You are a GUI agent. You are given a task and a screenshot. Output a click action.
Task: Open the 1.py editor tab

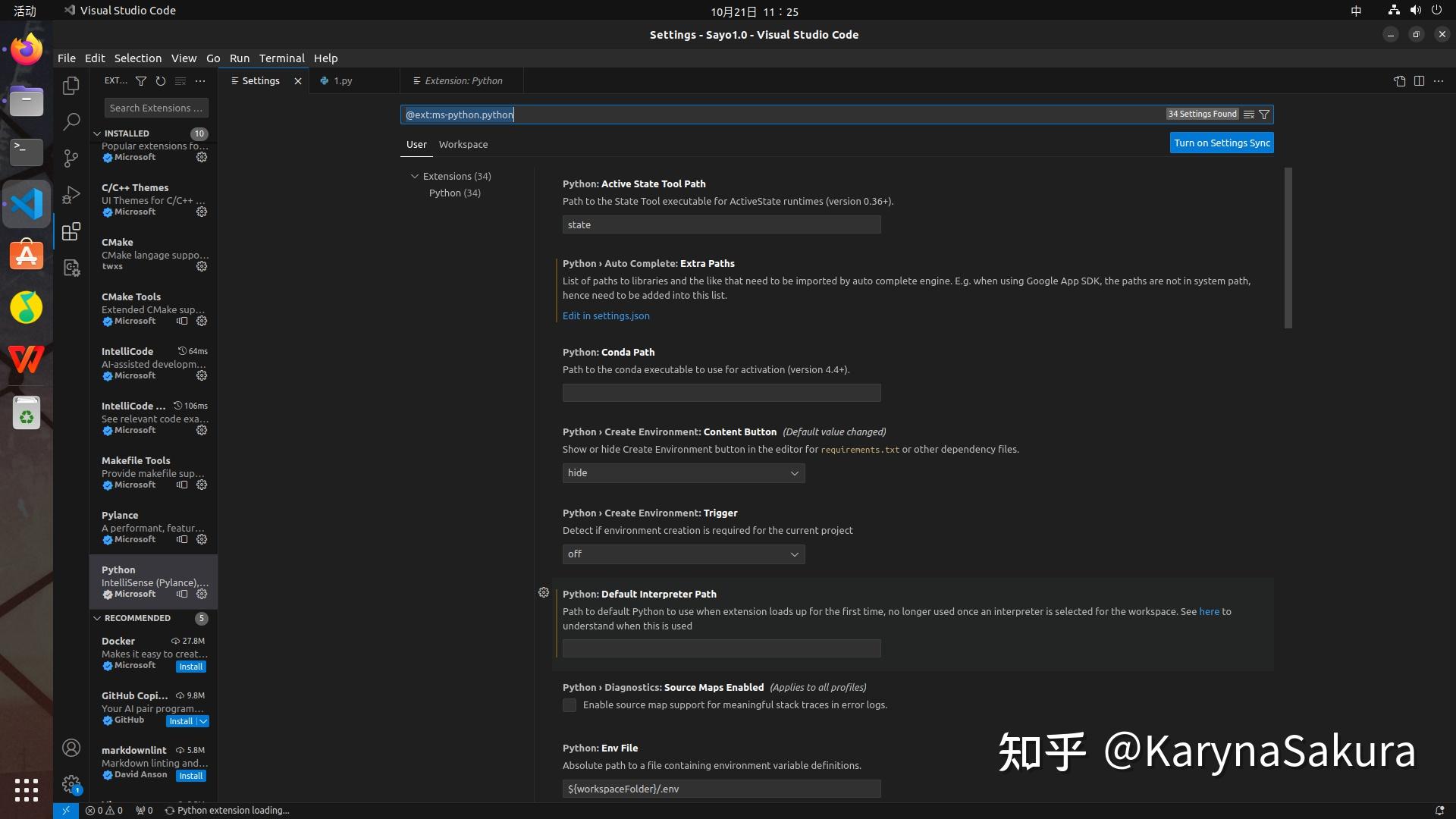pyautogui.click(x=341, y=80)
